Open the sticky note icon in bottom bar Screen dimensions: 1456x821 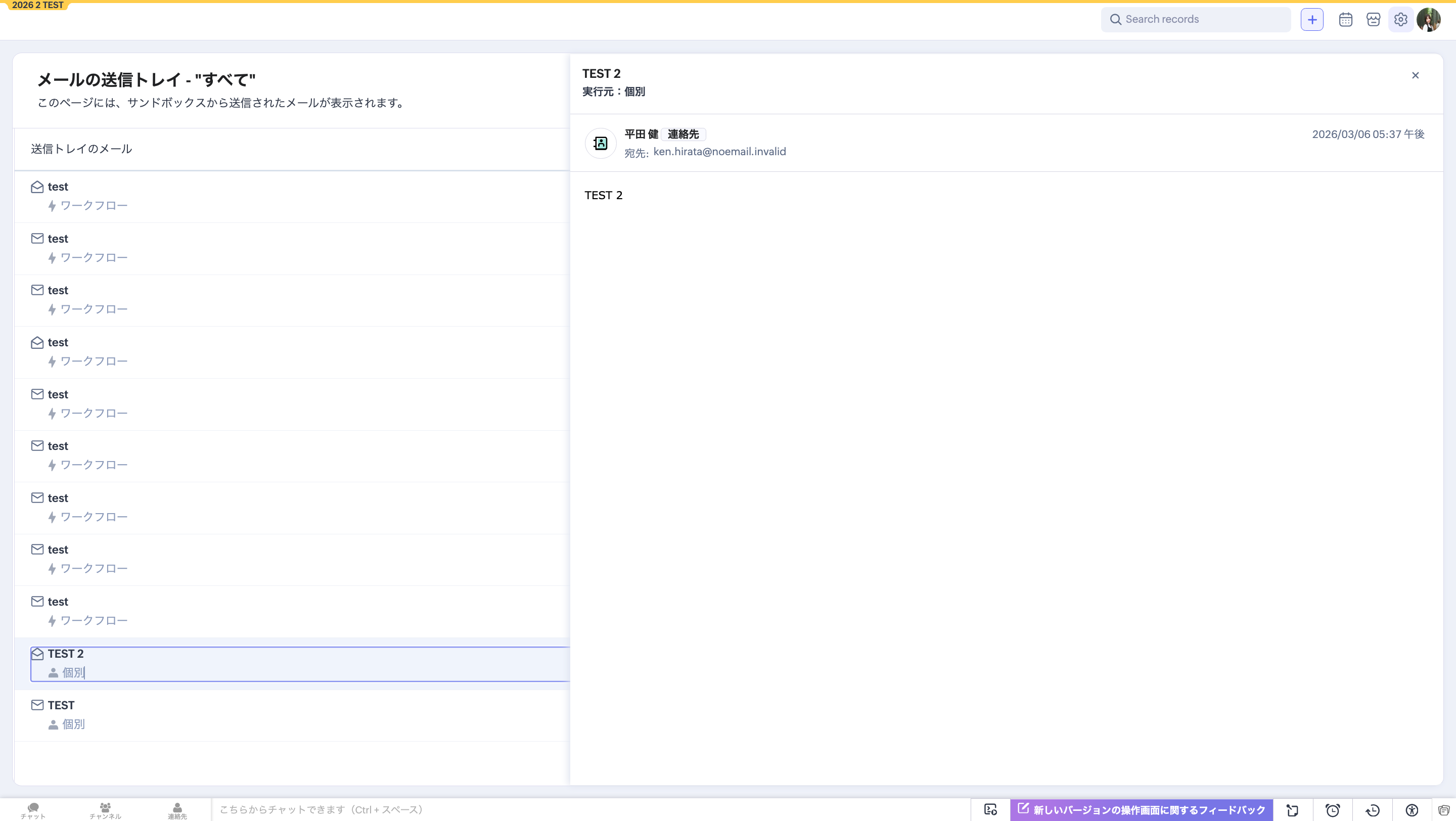pos(1293,810)
